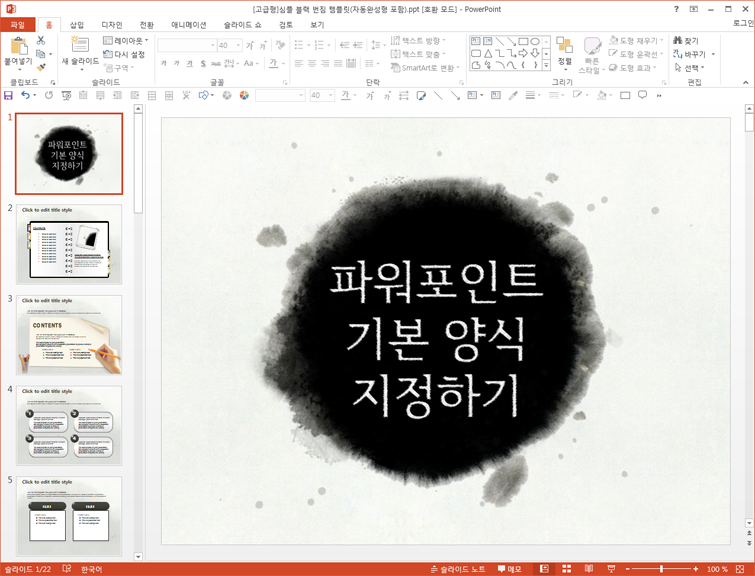The height and width of the screenshot is (576, 755).
Task: Click the zoom slider handle
Action: pyautogui.click(x=662, y=569)
